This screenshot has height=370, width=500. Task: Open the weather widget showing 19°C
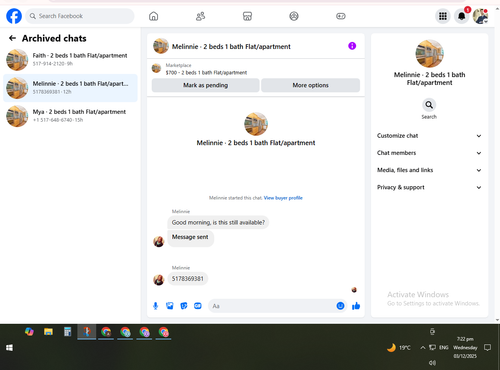pyautogui.click(x=399, y=348)
